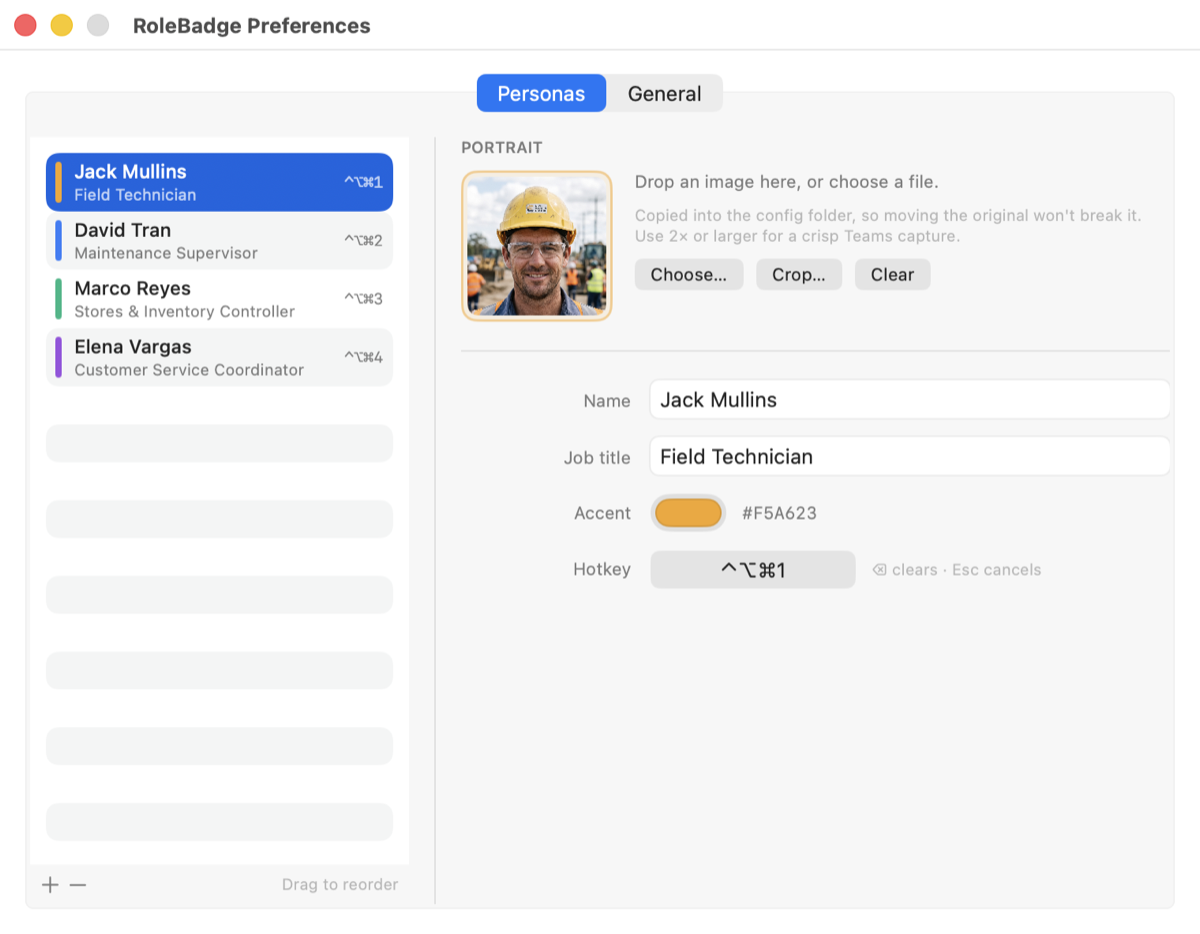Click the Marco Reyes hotkey ^⌥⌘3 label
The height and width of the screenshot is (934, 1200).
363,298
